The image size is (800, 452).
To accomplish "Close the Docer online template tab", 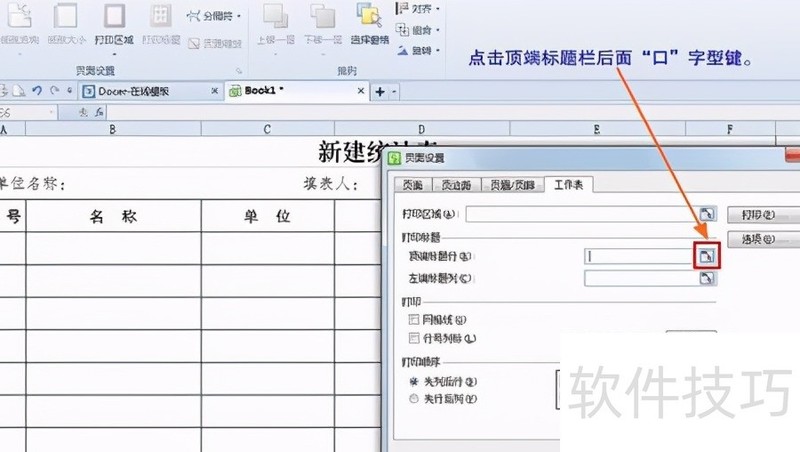I will 215,91.
